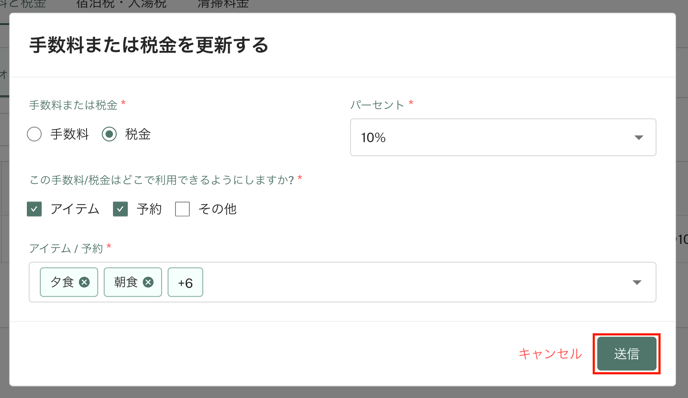Uncheck the アイテム checkbox
This screenshot has height=398, width=688.
click(34, 209)
